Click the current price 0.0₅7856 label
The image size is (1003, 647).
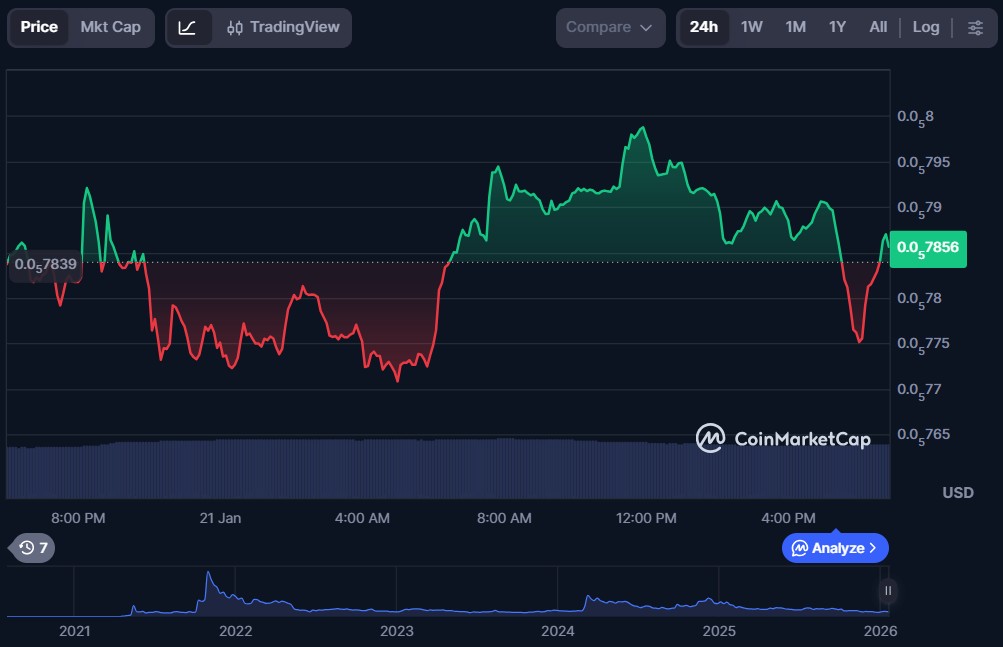point(928,247)
